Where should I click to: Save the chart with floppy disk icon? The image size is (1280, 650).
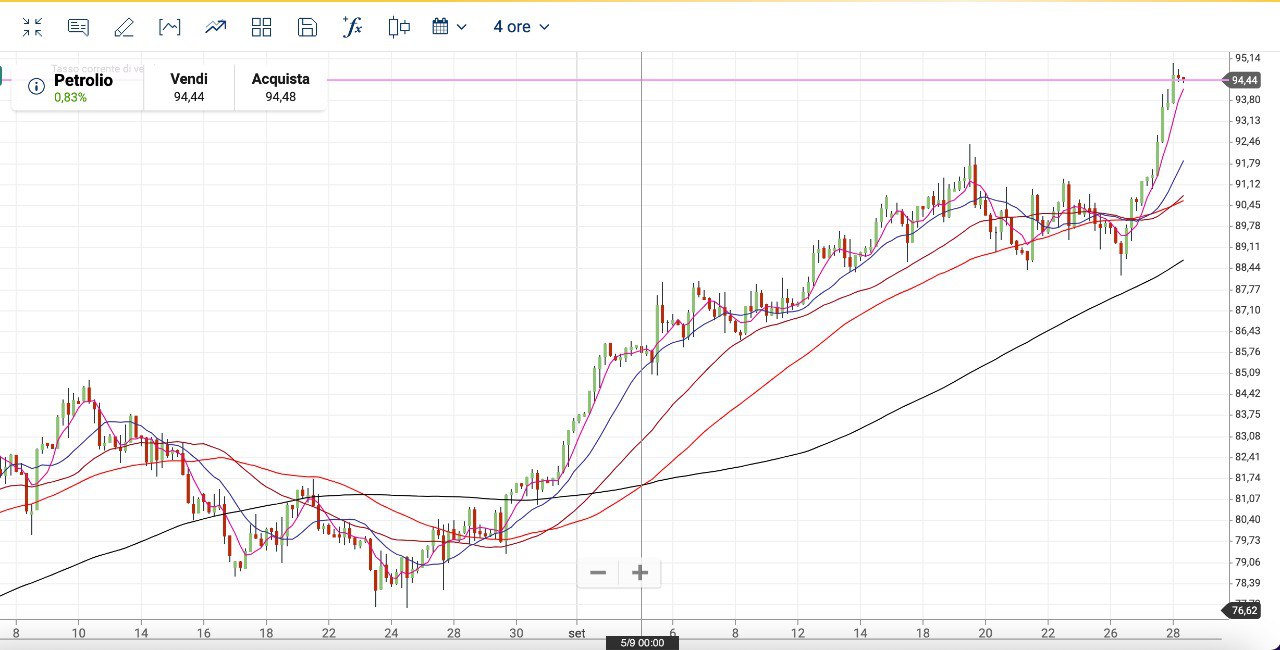[307, 27]
